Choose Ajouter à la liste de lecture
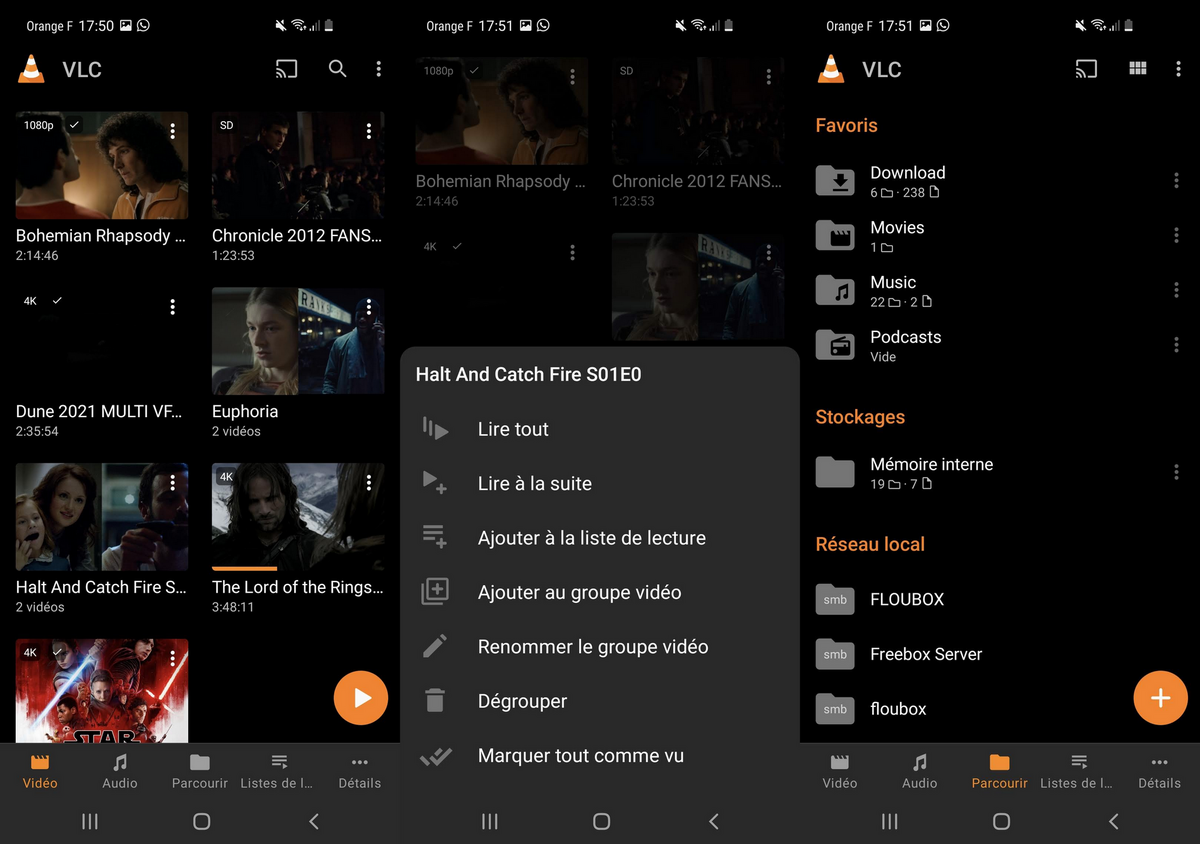This screenshot has width=1200, height=844. coord(600,538)
